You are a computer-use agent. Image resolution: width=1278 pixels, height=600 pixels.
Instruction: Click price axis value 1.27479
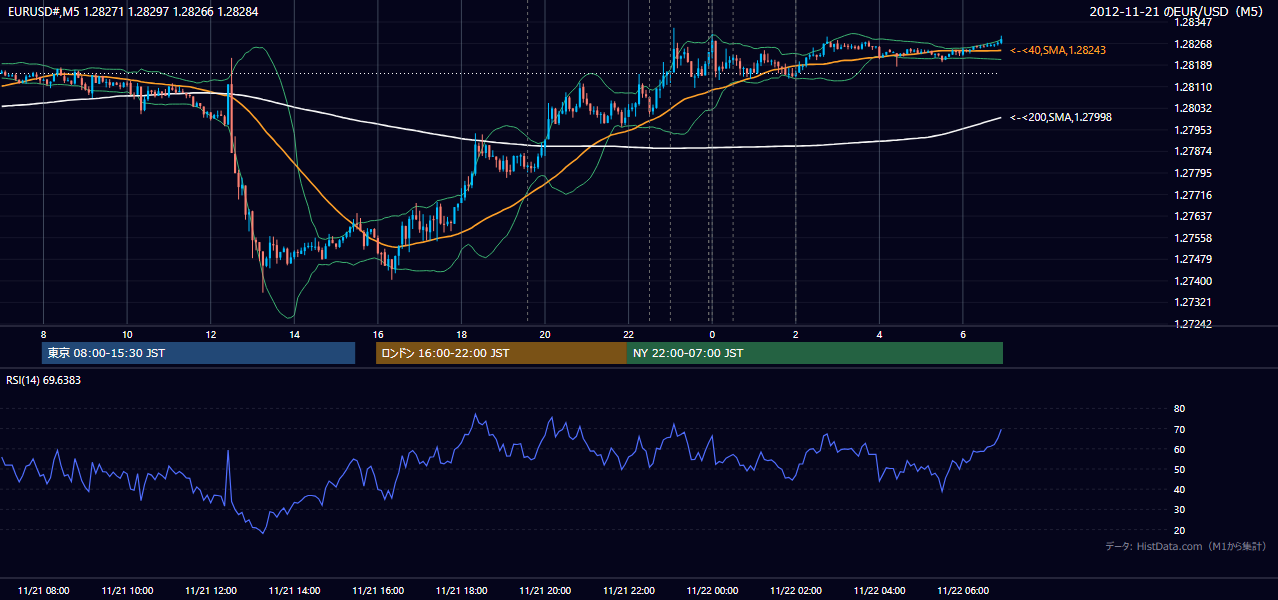click(x=1193, y=259)
